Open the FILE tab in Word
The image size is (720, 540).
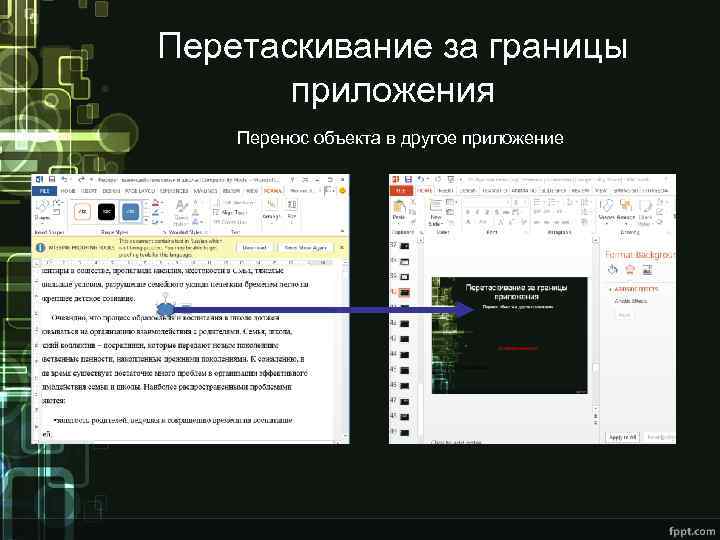click(x=45, y=191)
